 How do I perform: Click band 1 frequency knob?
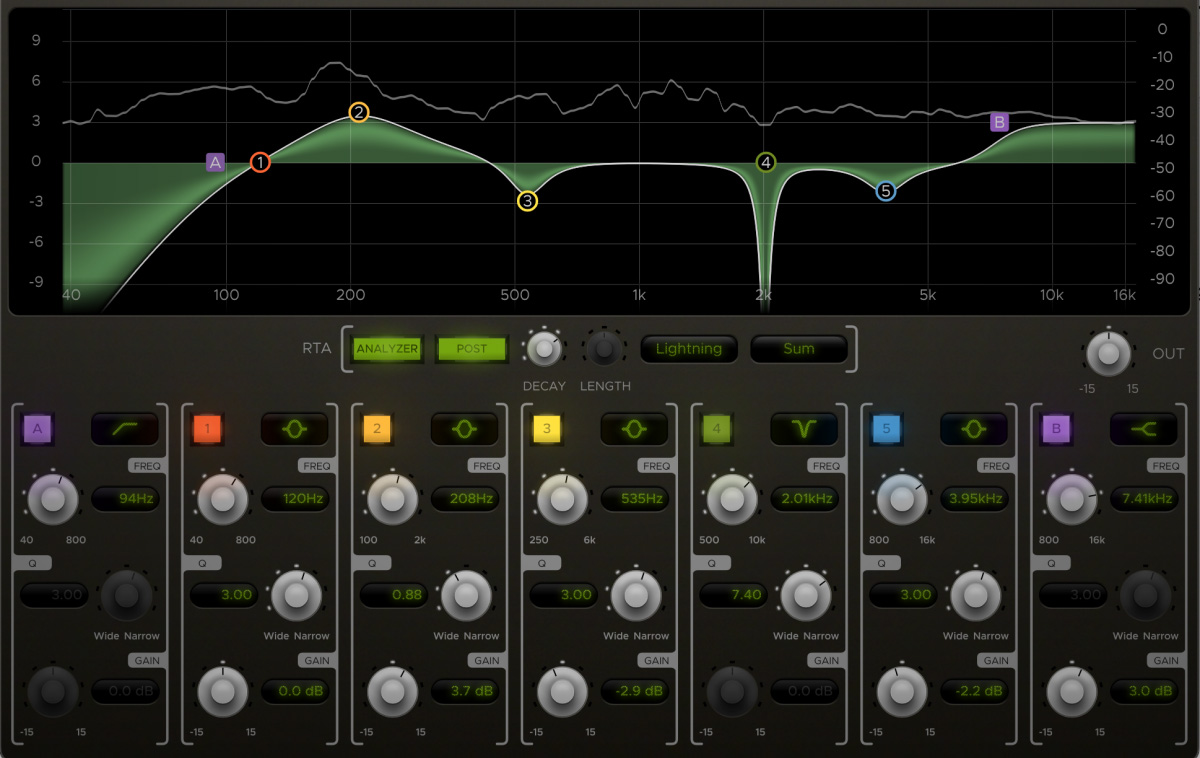pyautogui.click(x=223, y=499)
